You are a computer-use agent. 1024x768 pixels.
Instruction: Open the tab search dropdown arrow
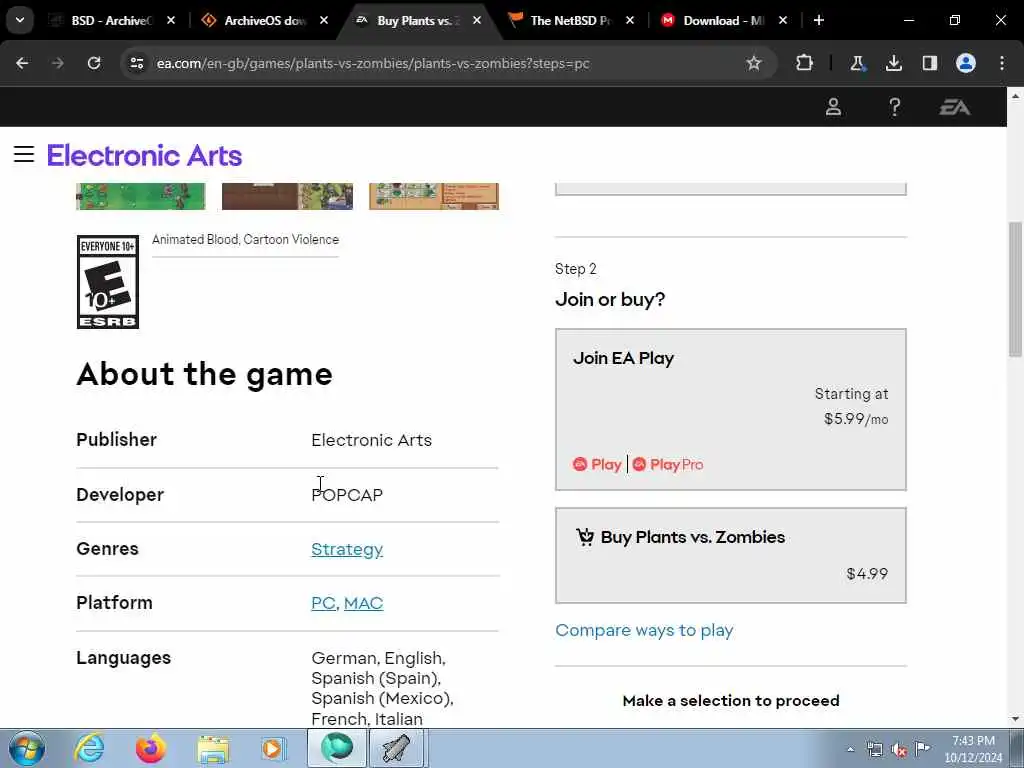(20, 20)
